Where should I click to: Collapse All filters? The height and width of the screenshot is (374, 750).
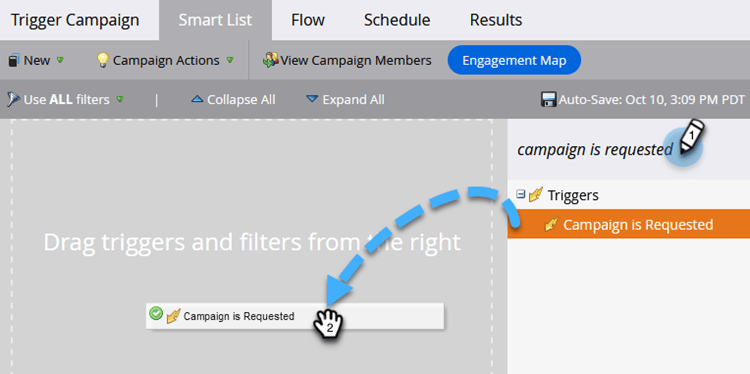(x=233, y=99)
